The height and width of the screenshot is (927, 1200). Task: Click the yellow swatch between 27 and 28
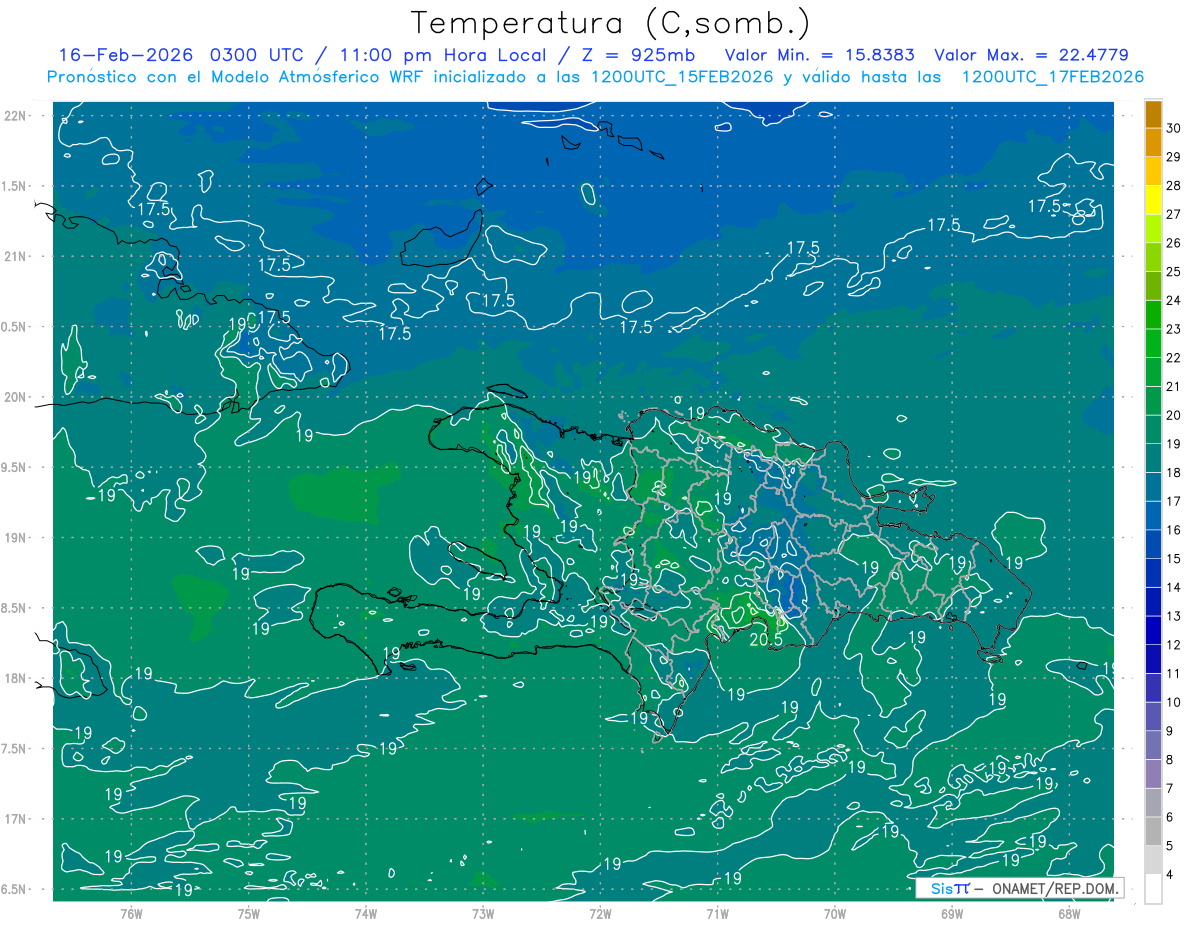point(1153,200)
